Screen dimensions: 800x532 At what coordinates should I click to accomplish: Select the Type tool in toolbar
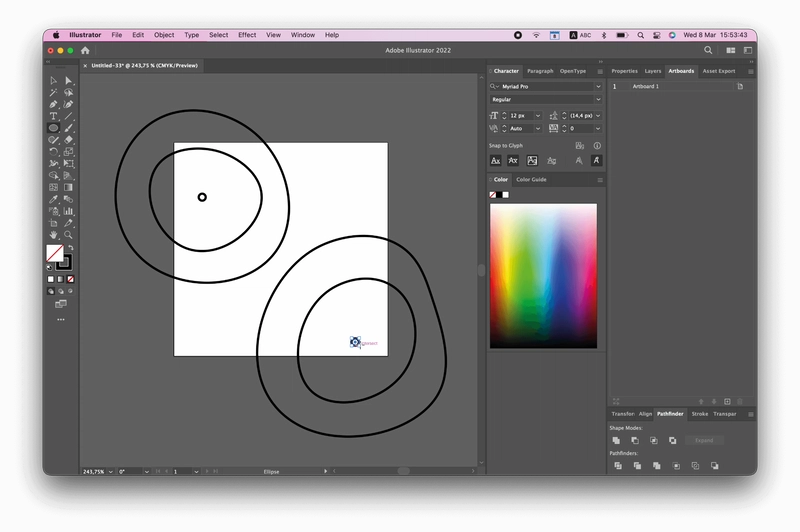point(53,116)
